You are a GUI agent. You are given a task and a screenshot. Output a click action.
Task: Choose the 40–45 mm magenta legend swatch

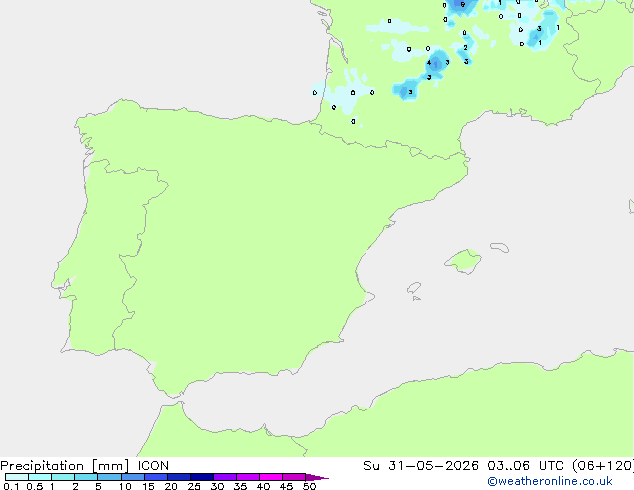[x=271, y=477]
